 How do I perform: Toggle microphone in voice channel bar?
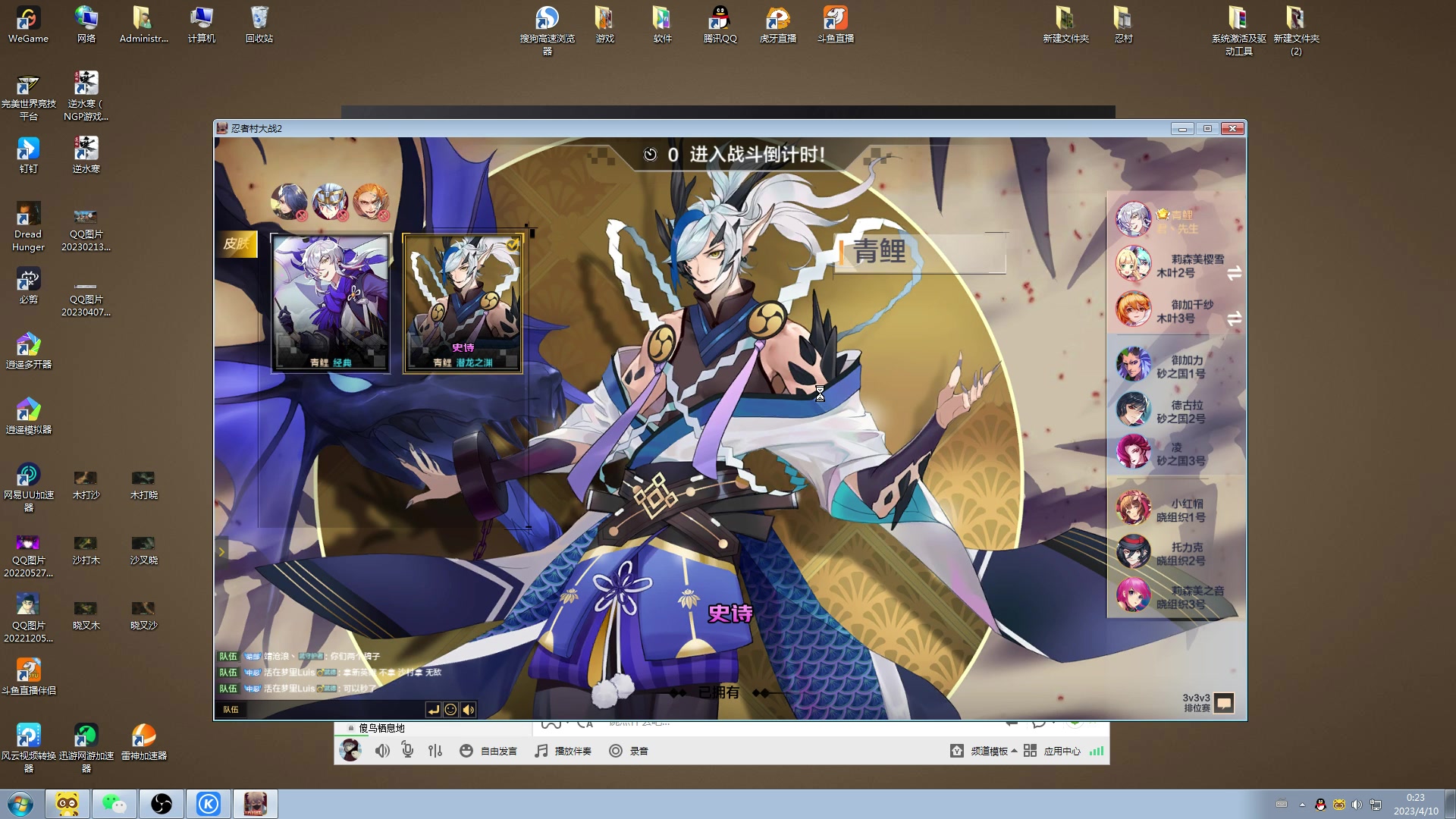tap(408, 751)
